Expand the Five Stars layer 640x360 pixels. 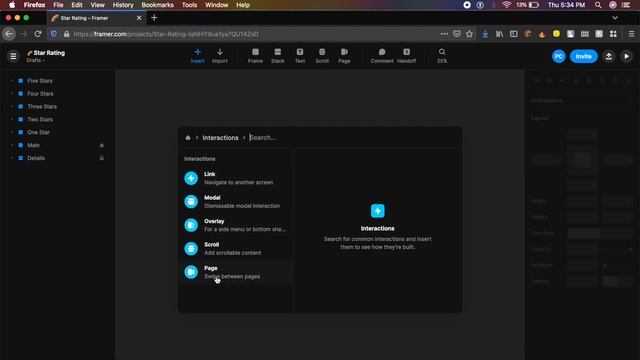click(12, 81)
